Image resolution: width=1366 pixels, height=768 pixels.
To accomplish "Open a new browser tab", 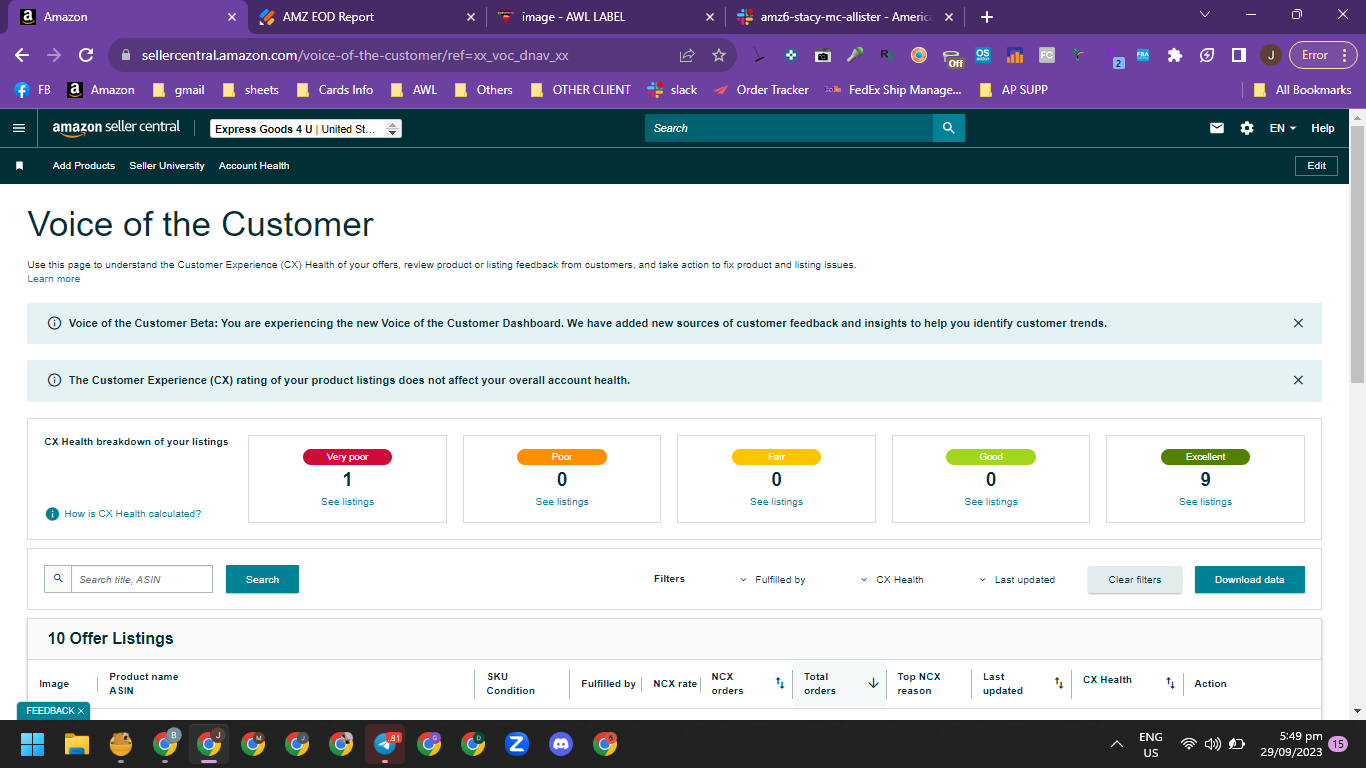I will coord(987,17).
